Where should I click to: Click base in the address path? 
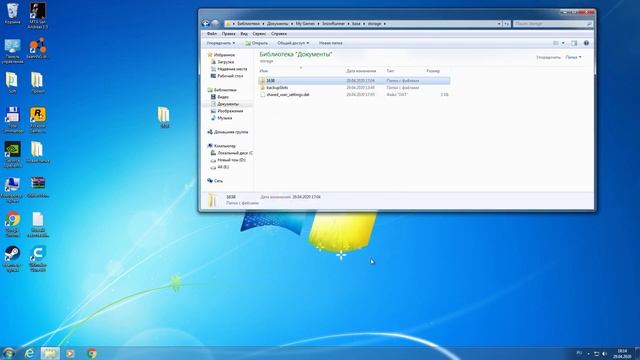(x=356, y=24)
